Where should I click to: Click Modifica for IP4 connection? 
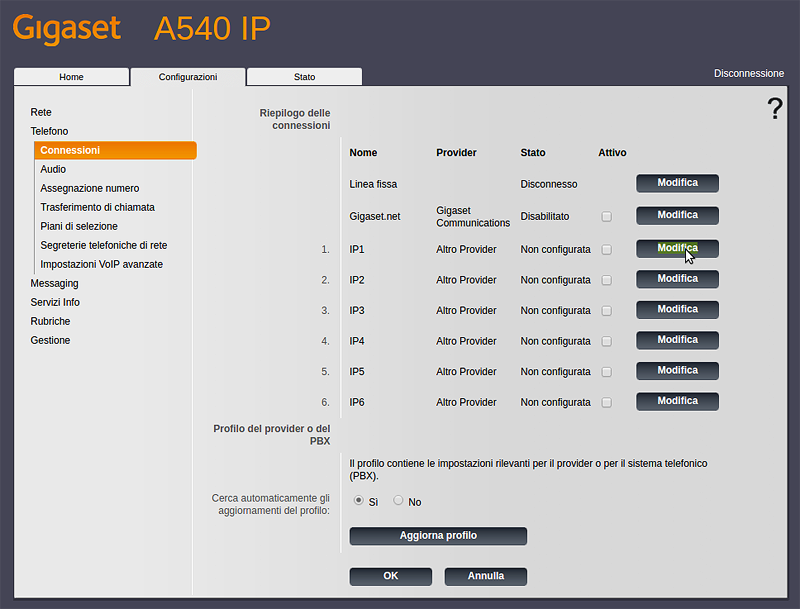[677, 340]
